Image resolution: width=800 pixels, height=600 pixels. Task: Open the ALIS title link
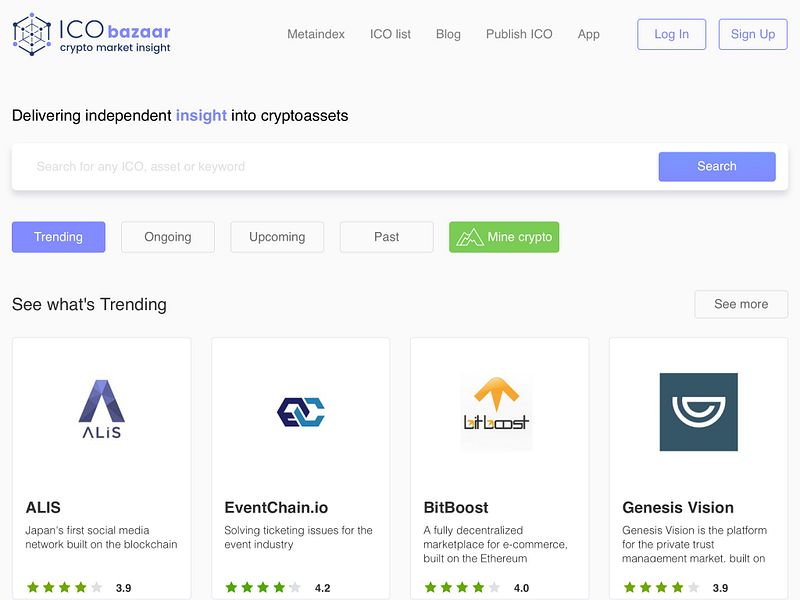click(x=43, y=507)
